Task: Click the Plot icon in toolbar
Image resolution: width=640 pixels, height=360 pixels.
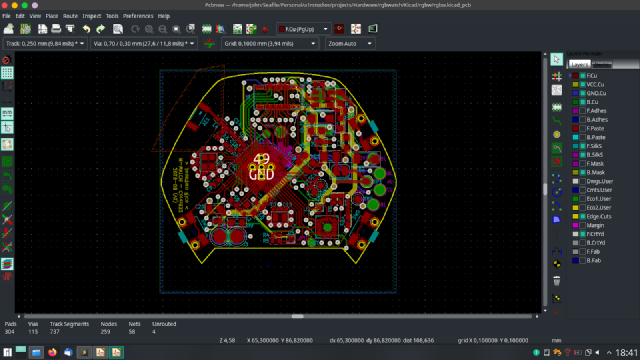Action: click(x=70, y=29)
